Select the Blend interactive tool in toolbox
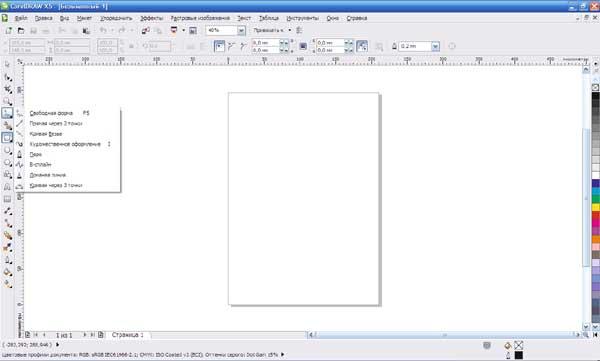 click(x=7, y=235)
